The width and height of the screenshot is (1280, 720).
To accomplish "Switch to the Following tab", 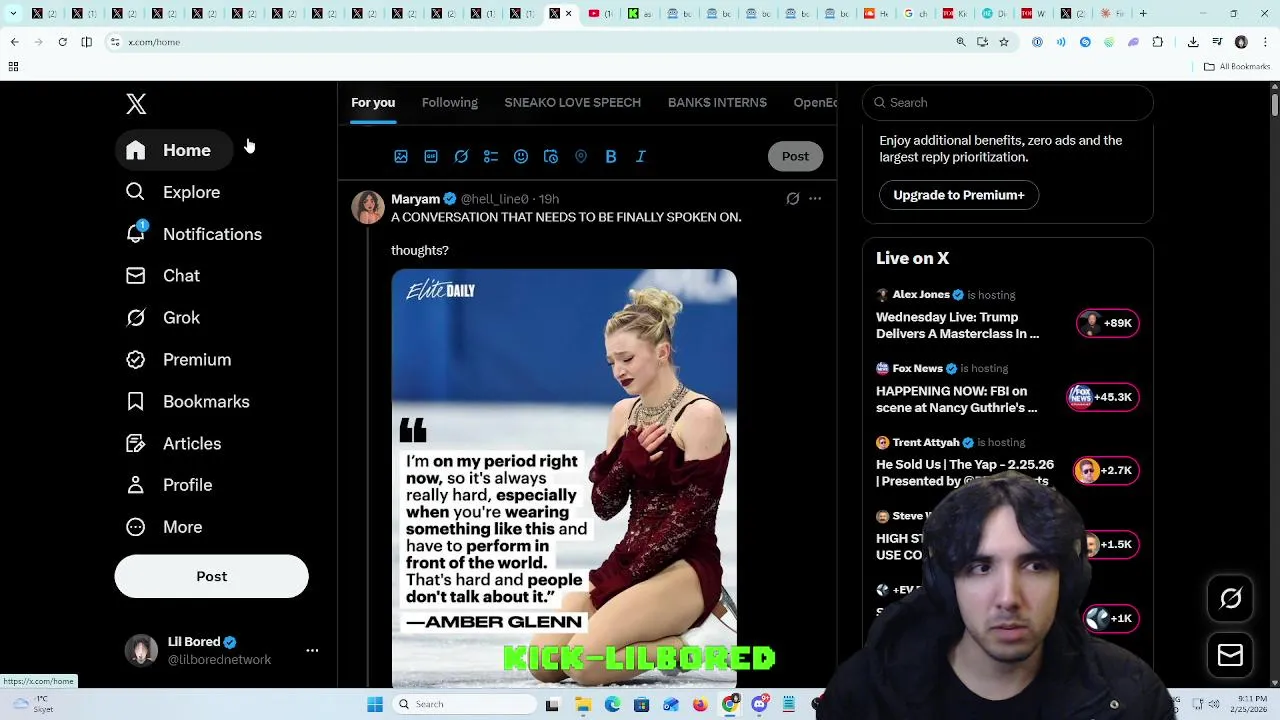I will pyautogui.click(x=450, y=103).
